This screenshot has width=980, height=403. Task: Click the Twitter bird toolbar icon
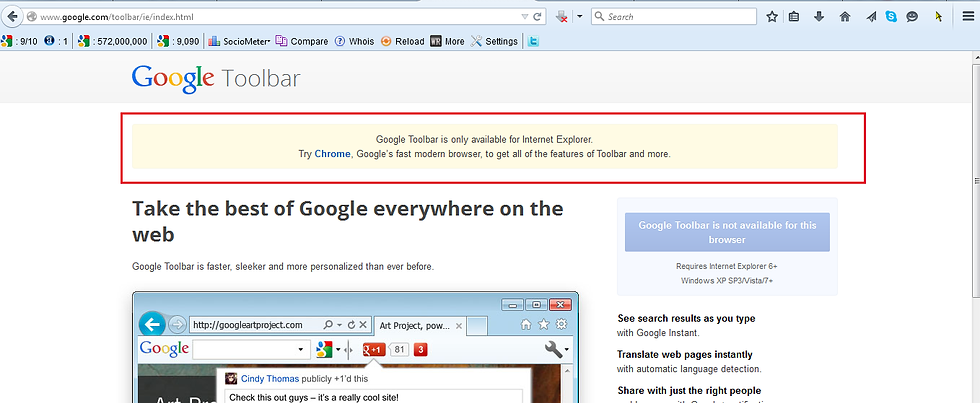533,41
